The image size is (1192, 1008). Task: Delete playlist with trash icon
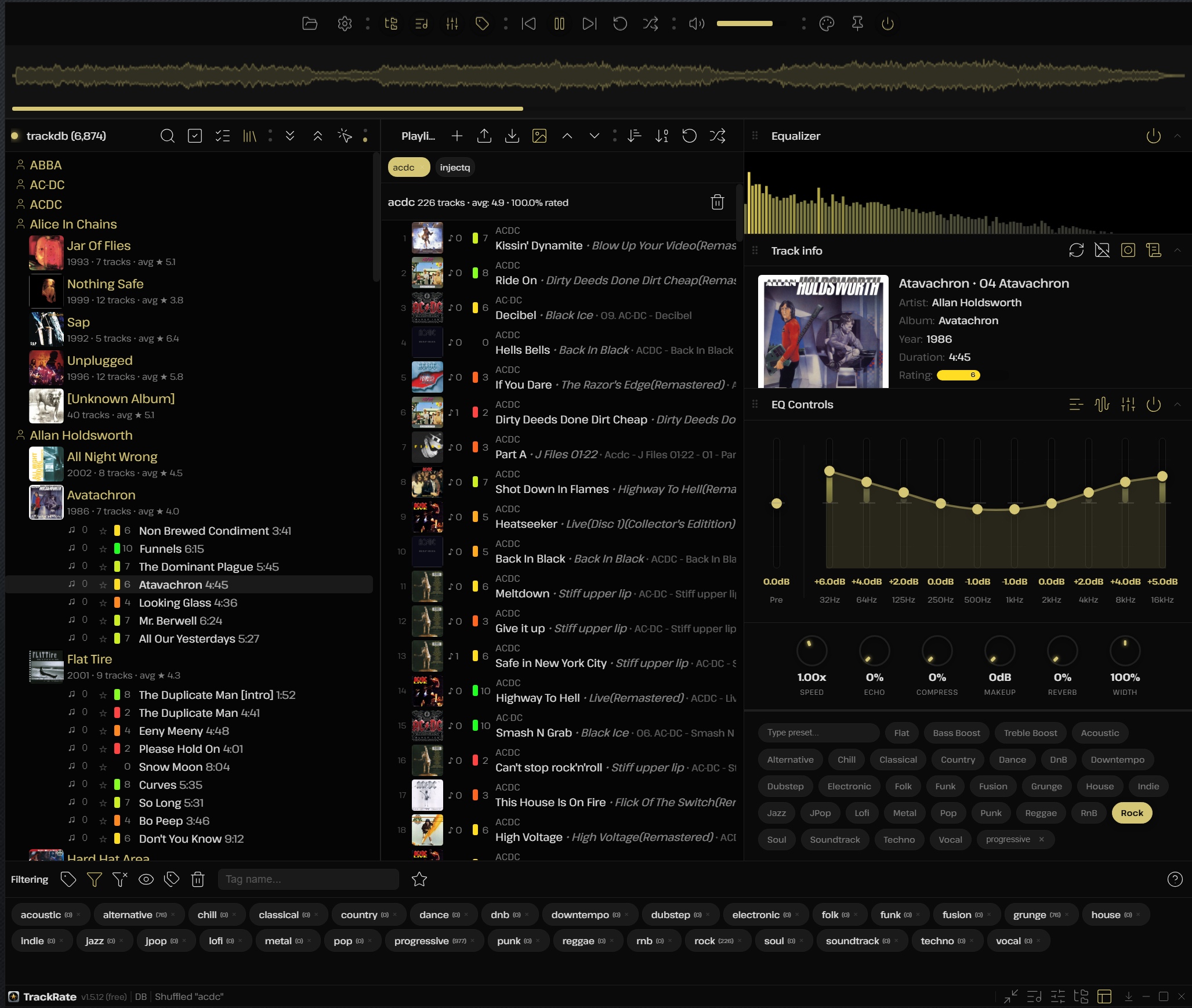tap(718, 202)
